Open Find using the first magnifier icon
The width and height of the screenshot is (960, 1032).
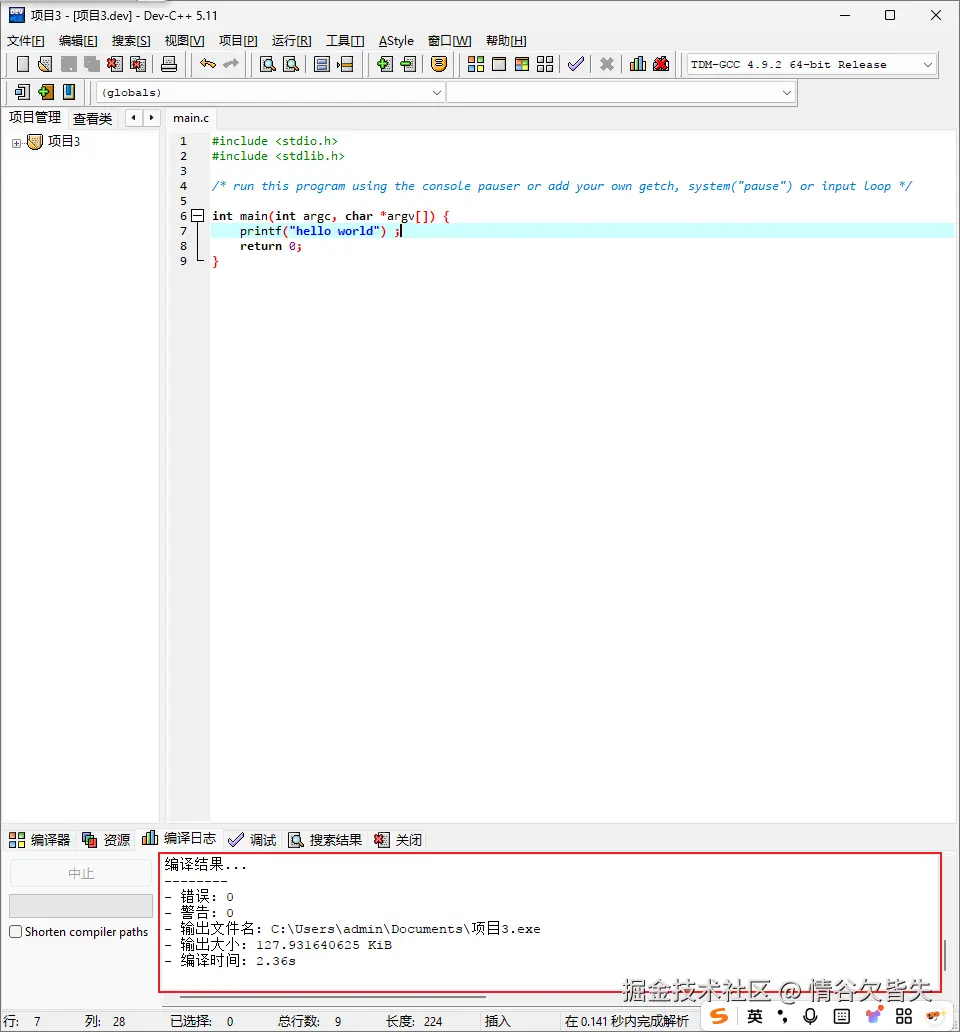pyautogui.click(x=268, y=64)
